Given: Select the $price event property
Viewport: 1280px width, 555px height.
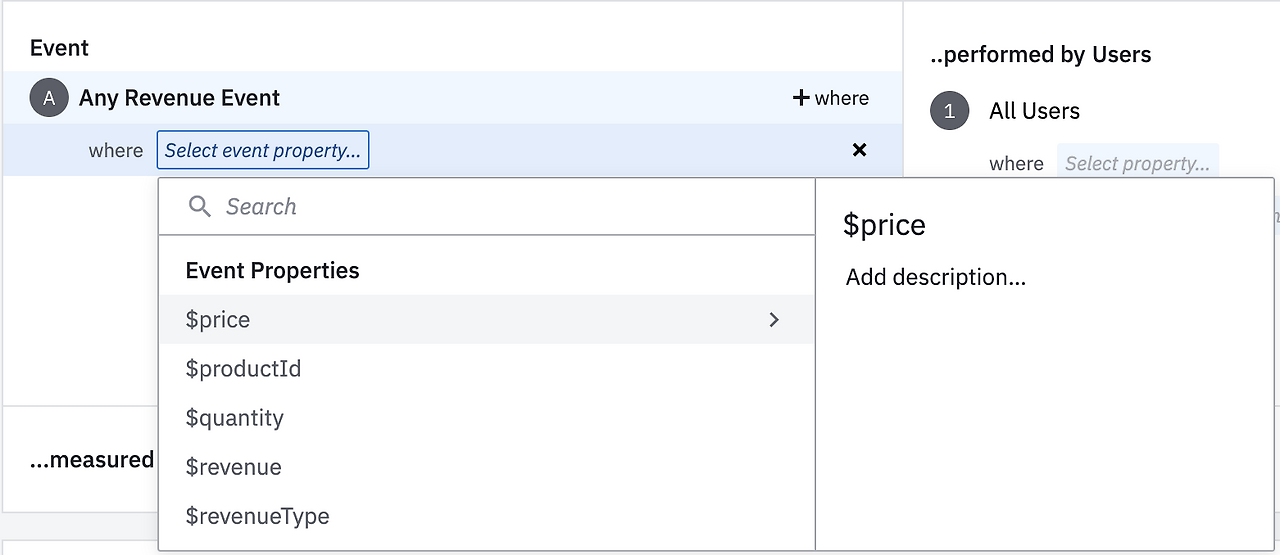Looking at the screenshot, I should pyautogui.click(x=219, y=320).
